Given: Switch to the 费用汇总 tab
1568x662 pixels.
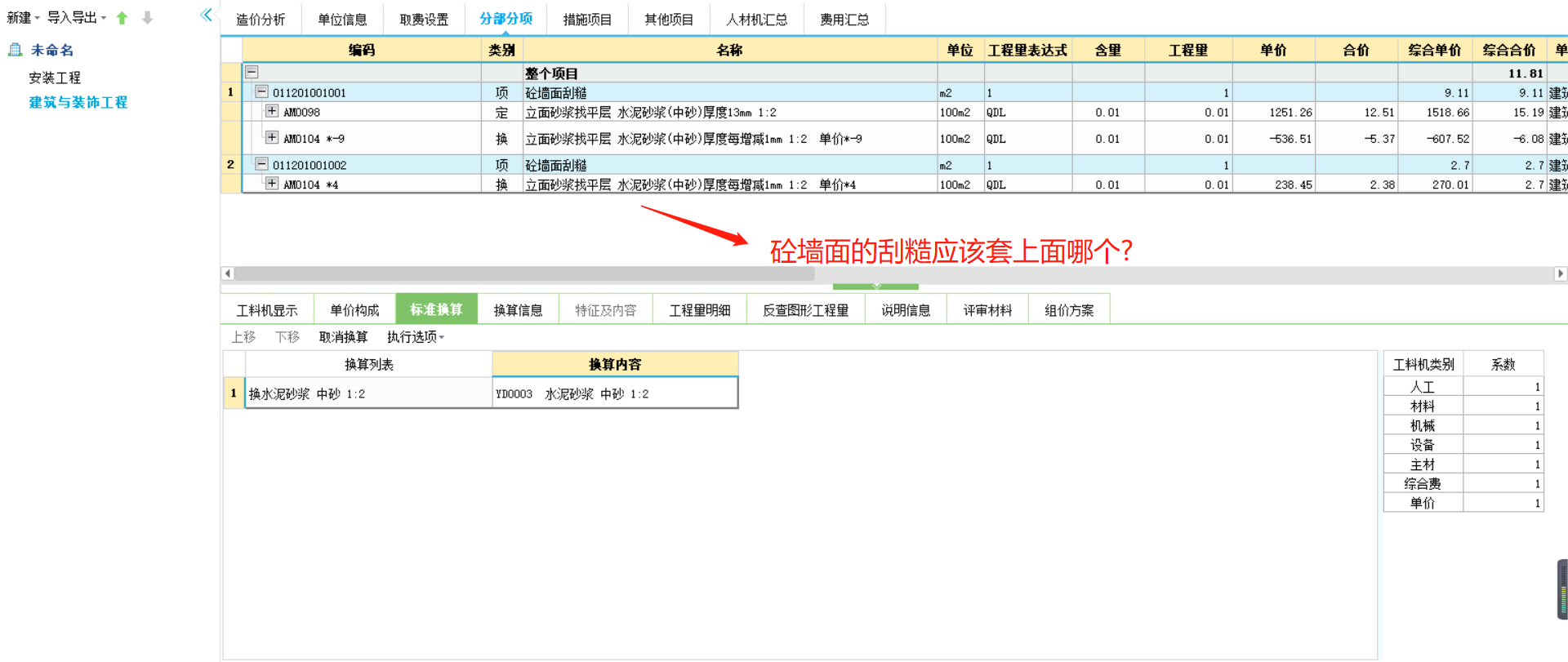Looking at the screenshot, I should coord(844,19).
